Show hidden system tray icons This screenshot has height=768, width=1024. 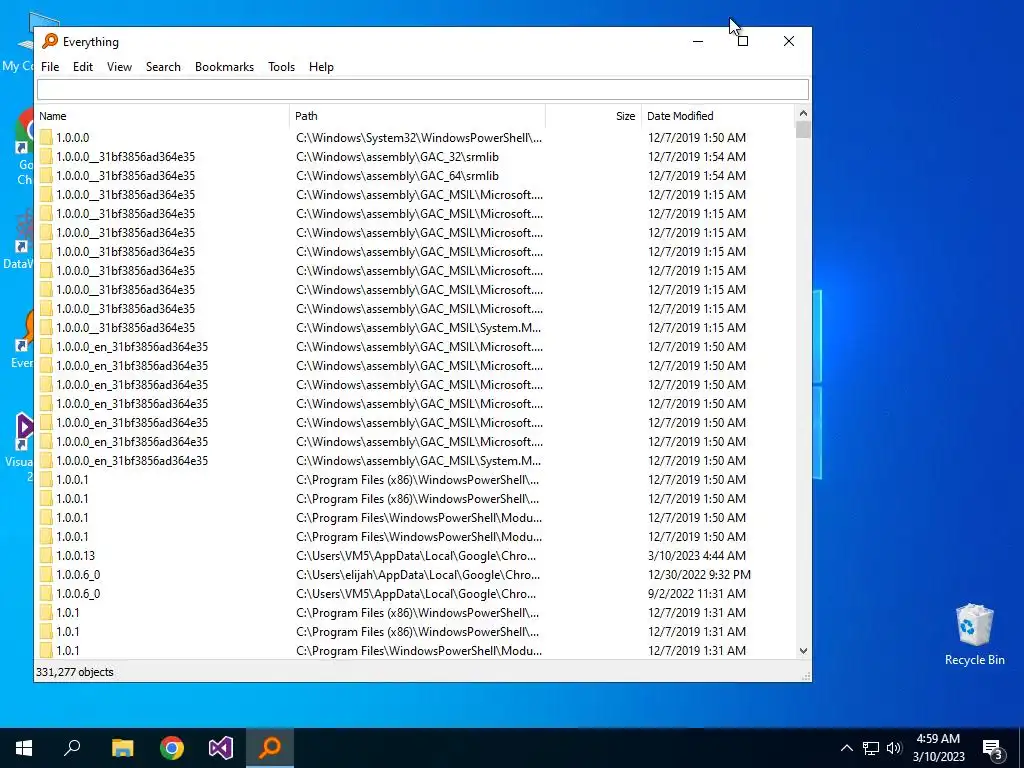pos(846,748)
